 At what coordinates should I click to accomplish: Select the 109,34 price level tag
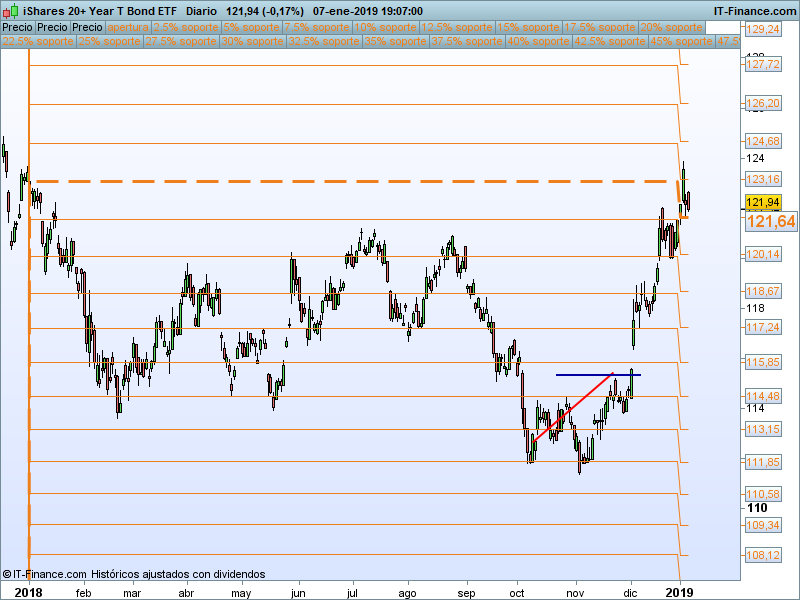[x=763, y=525]
